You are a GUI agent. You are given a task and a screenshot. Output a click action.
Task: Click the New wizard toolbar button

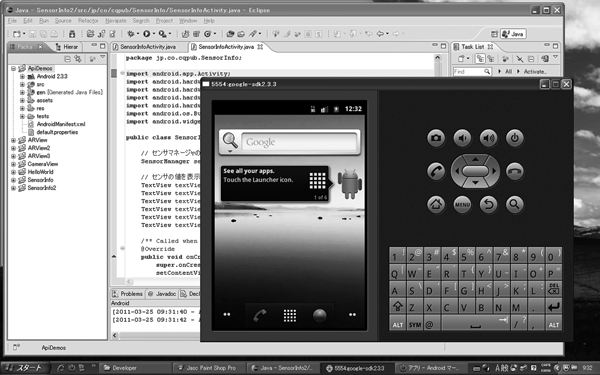click(16, 34)
